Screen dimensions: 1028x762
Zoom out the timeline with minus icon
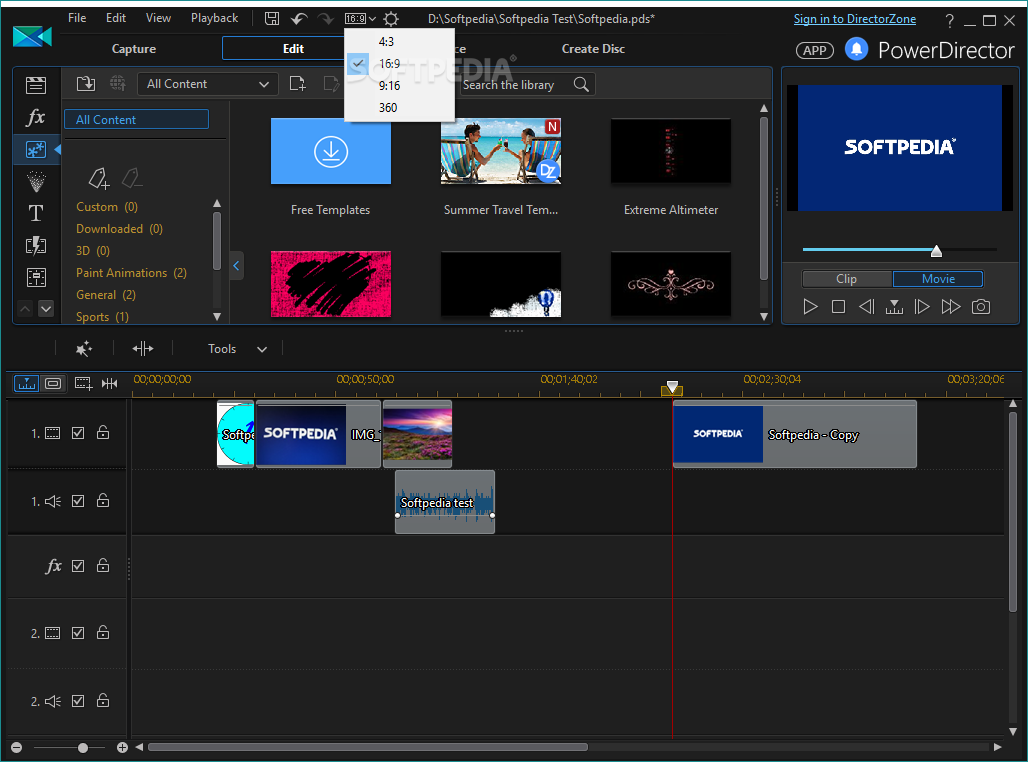tap(16, 748)
